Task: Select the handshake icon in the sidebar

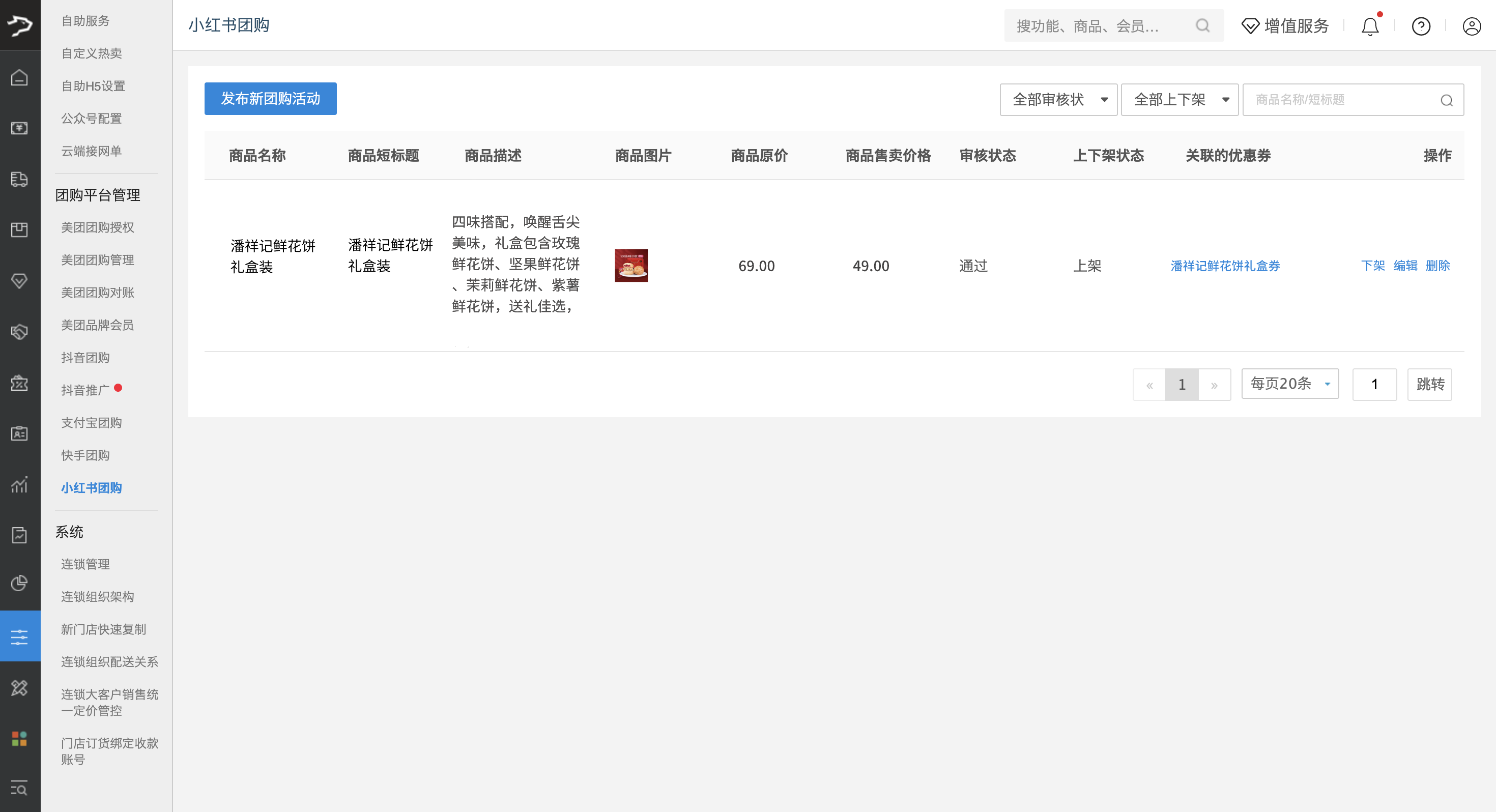Action: click(20, 332)
